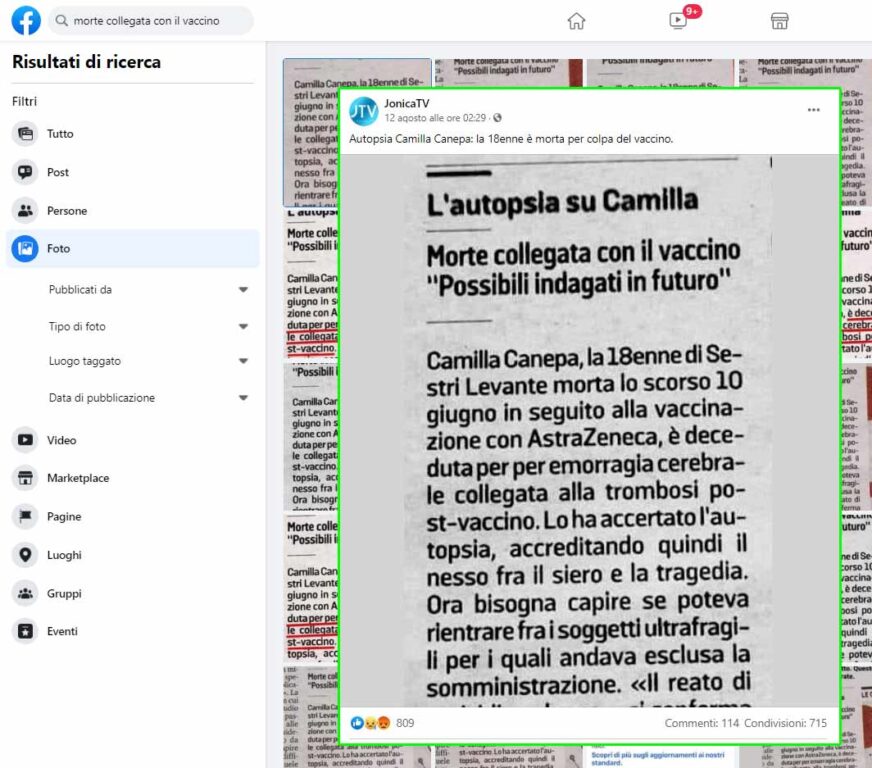Open 'Condivisioni: 715'
The height and width of the screenshot is (768, 872).
785,723
